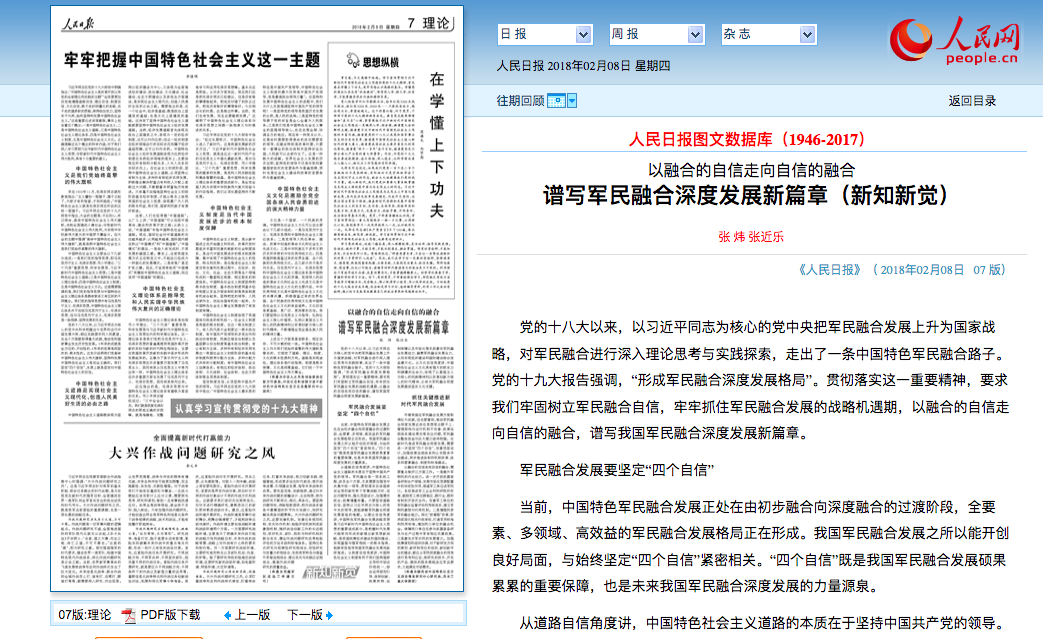The image size is (1043, 639).
Task: Click the 07版:理论 label
Action: click(84, 615)
